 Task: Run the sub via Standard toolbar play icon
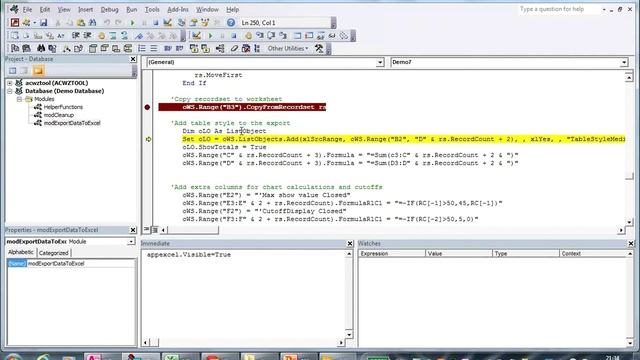(132, 23)
